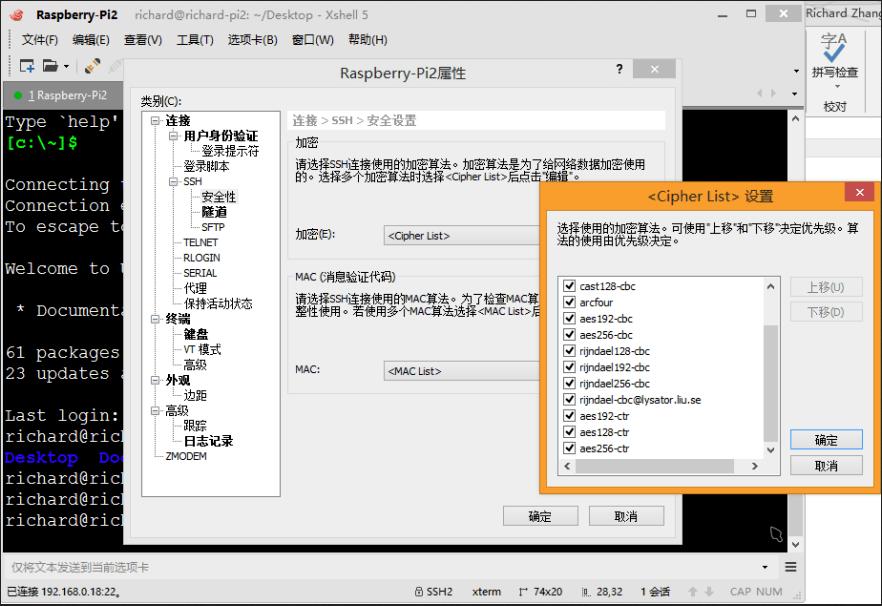
Task: Click the cipher list vertical scrollbar thumb
Action: (x=771, y=383)
